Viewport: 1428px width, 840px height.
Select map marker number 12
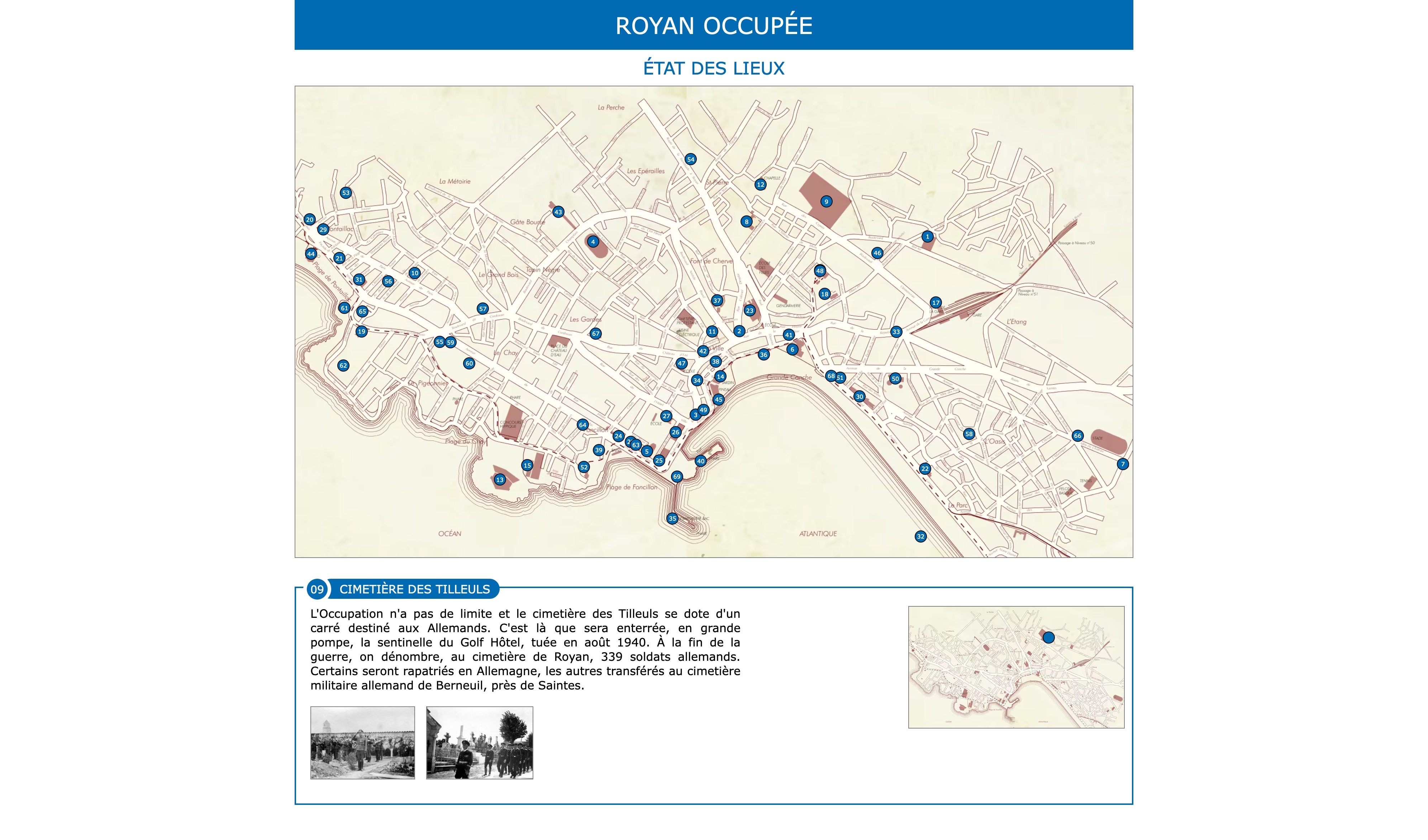pyautogui.click(x=761, y=185)
